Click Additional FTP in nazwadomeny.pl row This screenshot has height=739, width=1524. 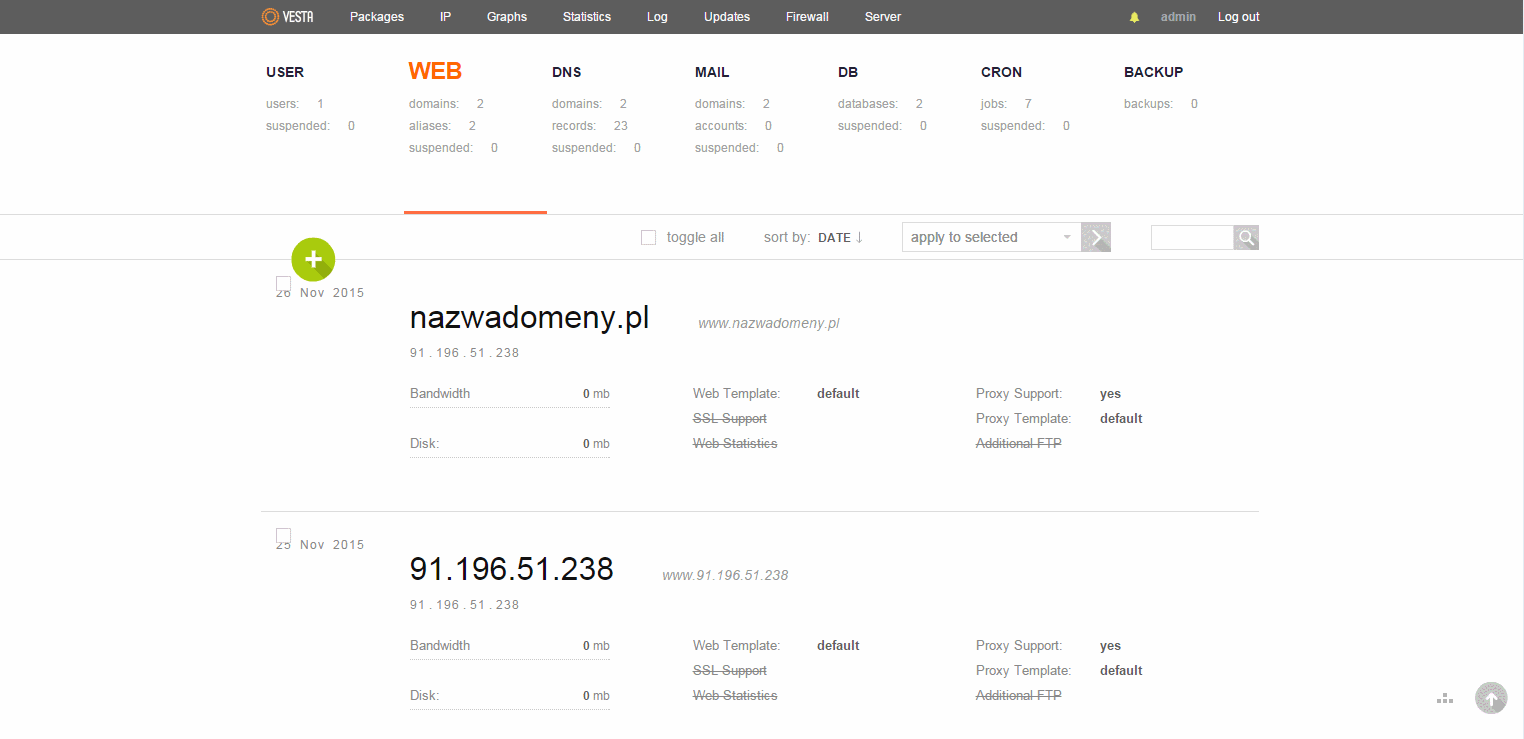pos(1019,443)
